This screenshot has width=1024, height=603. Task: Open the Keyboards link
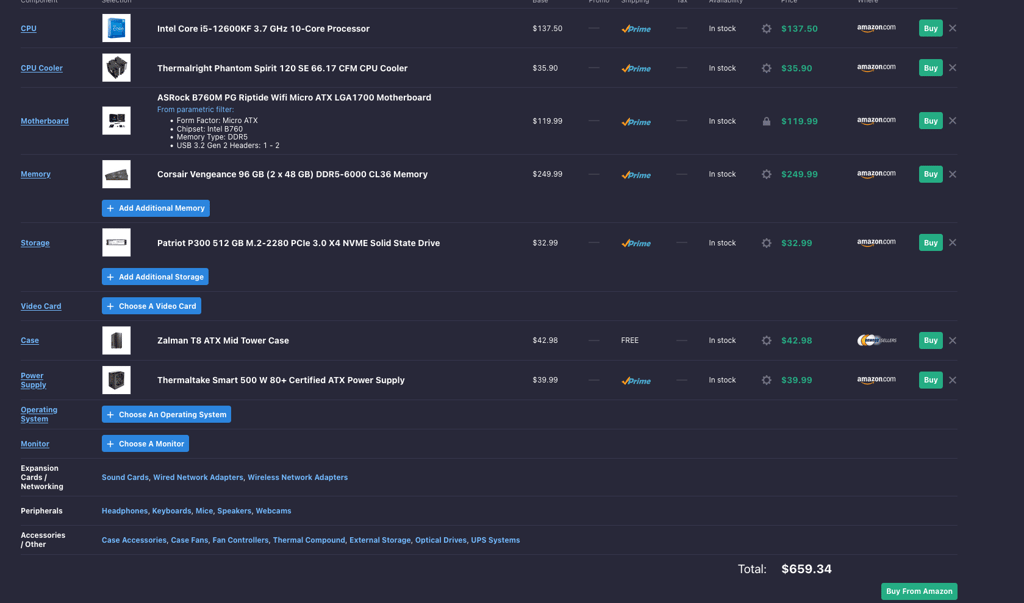172,511
